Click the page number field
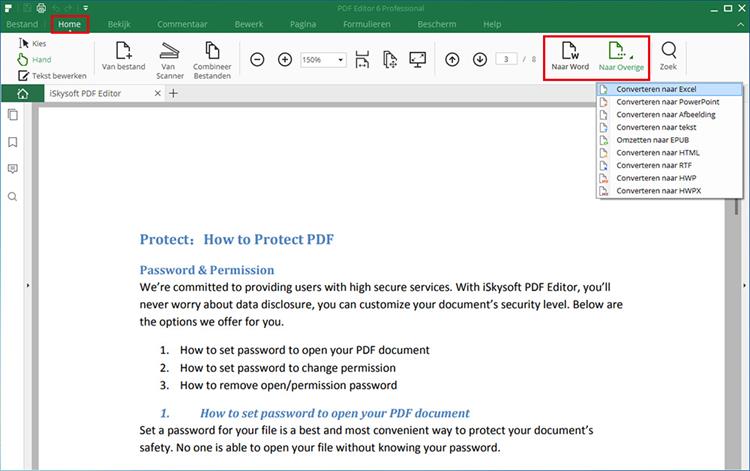The width and height of the screenshot is (750, 471). point(506,59)
